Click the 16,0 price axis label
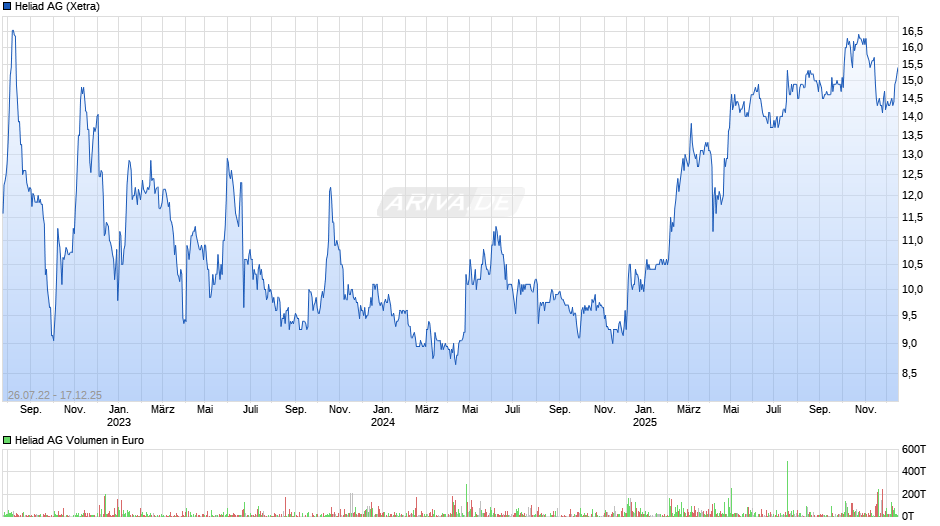The image size is (940, 526). (912, 47)
